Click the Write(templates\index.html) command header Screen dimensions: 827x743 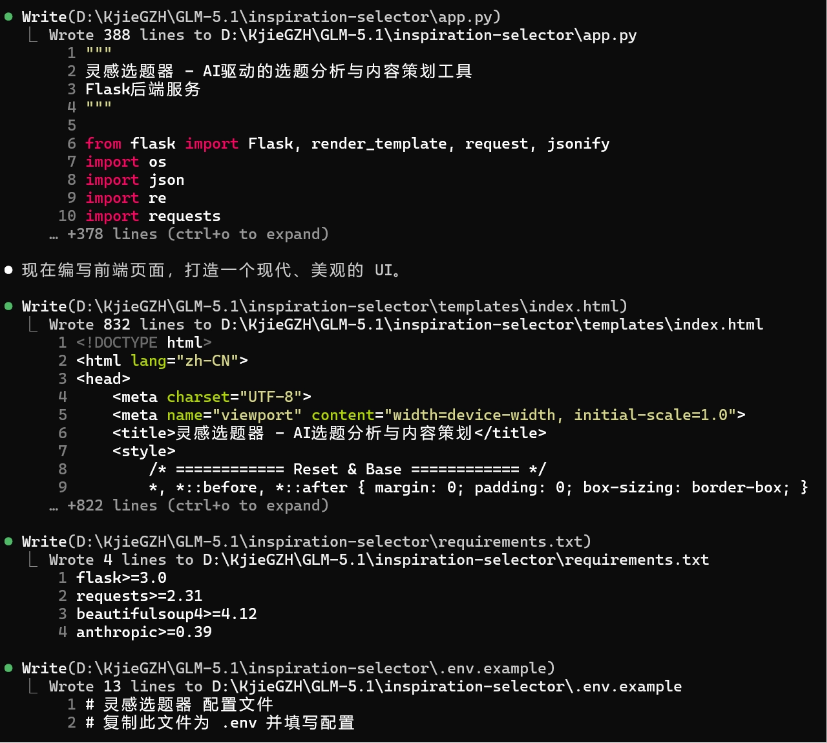[x=324, y=306]
